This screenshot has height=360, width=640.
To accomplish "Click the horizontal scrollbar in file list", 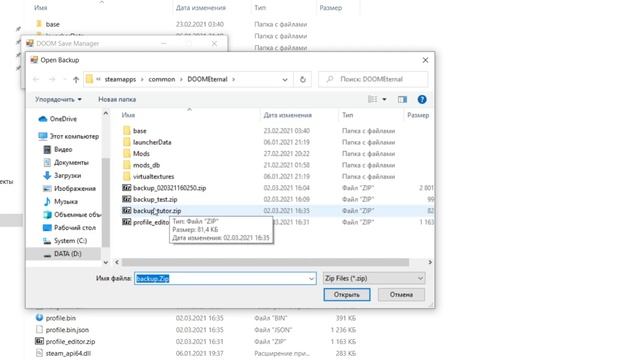I will point(265,262).
